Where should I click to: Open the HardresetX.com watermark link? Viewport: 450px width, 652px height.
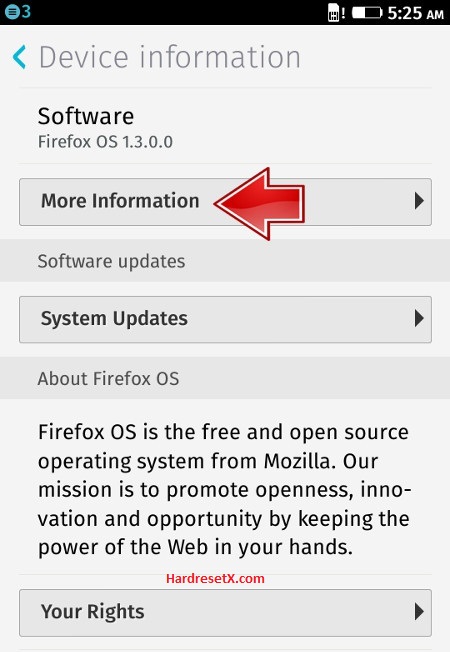pos(215,578)
